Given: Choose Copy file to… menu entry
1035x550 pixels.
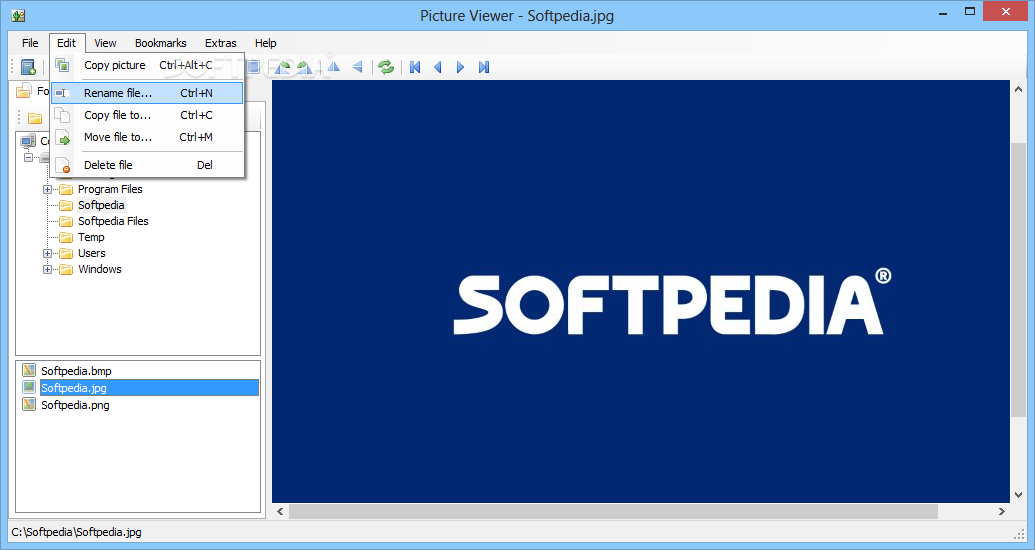Looking at the screenshot, I should pyautogui.click(x=147, y=115).
